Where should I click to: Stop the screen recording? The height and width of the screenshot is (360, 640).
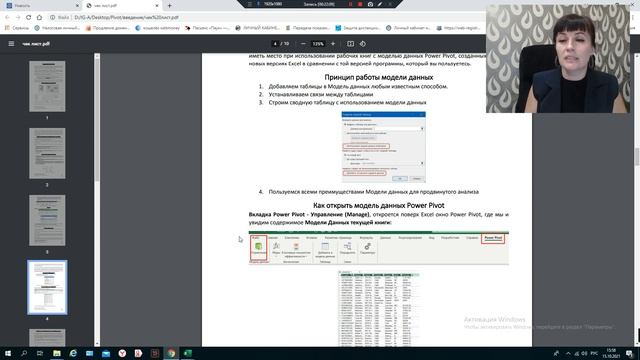click(360, 4)
